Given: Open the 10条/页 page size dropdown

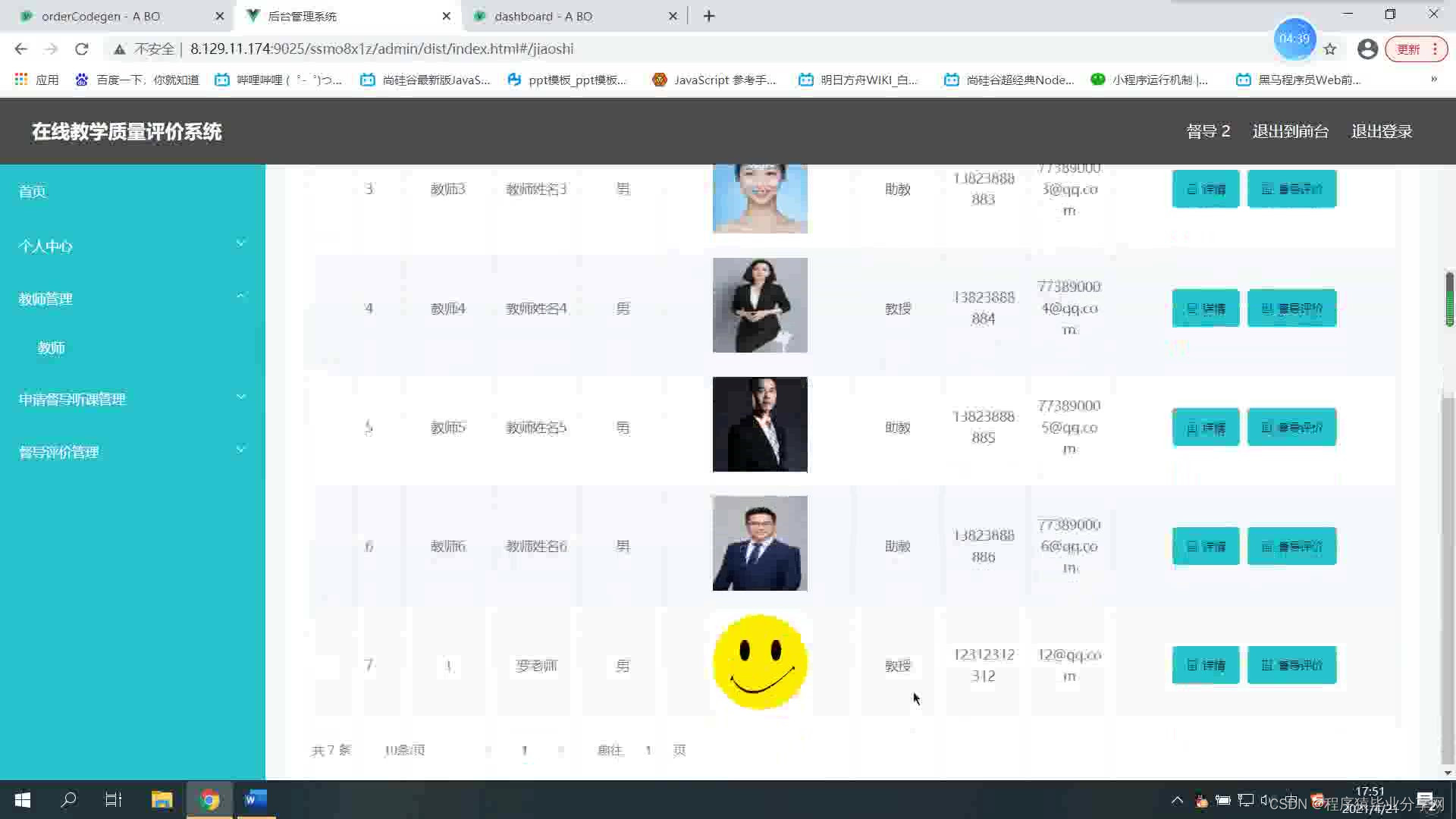Looking at the screenshot, I should 405,750.
